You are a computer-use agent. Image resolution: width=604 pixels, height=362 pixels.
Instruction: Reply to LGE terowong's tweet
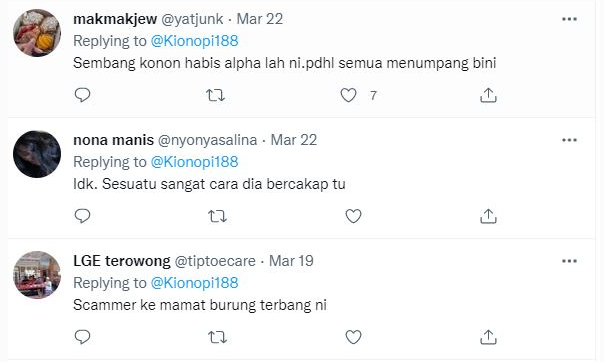click(x=82, y=337)
